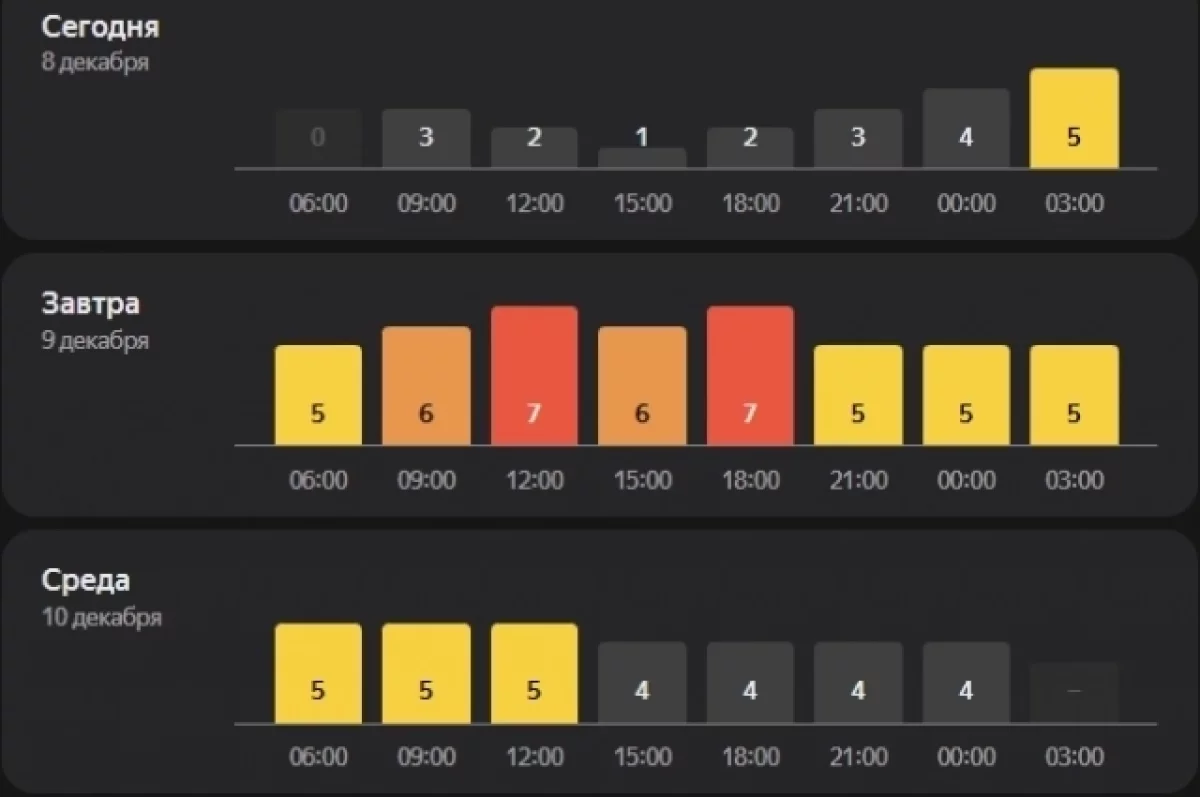The width and height of the screenshot is (1200, 797).
Task: Select the orange 09:00 bar under Завтра
Action: pos(426,386)
